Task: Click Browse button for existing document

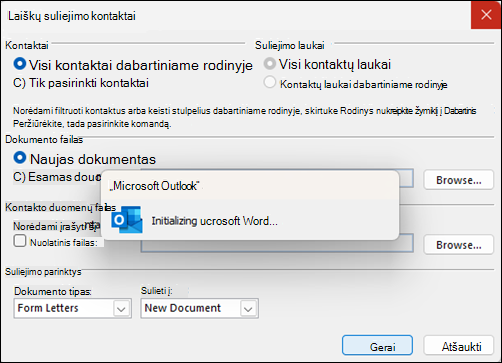Action: coord(458,180)
